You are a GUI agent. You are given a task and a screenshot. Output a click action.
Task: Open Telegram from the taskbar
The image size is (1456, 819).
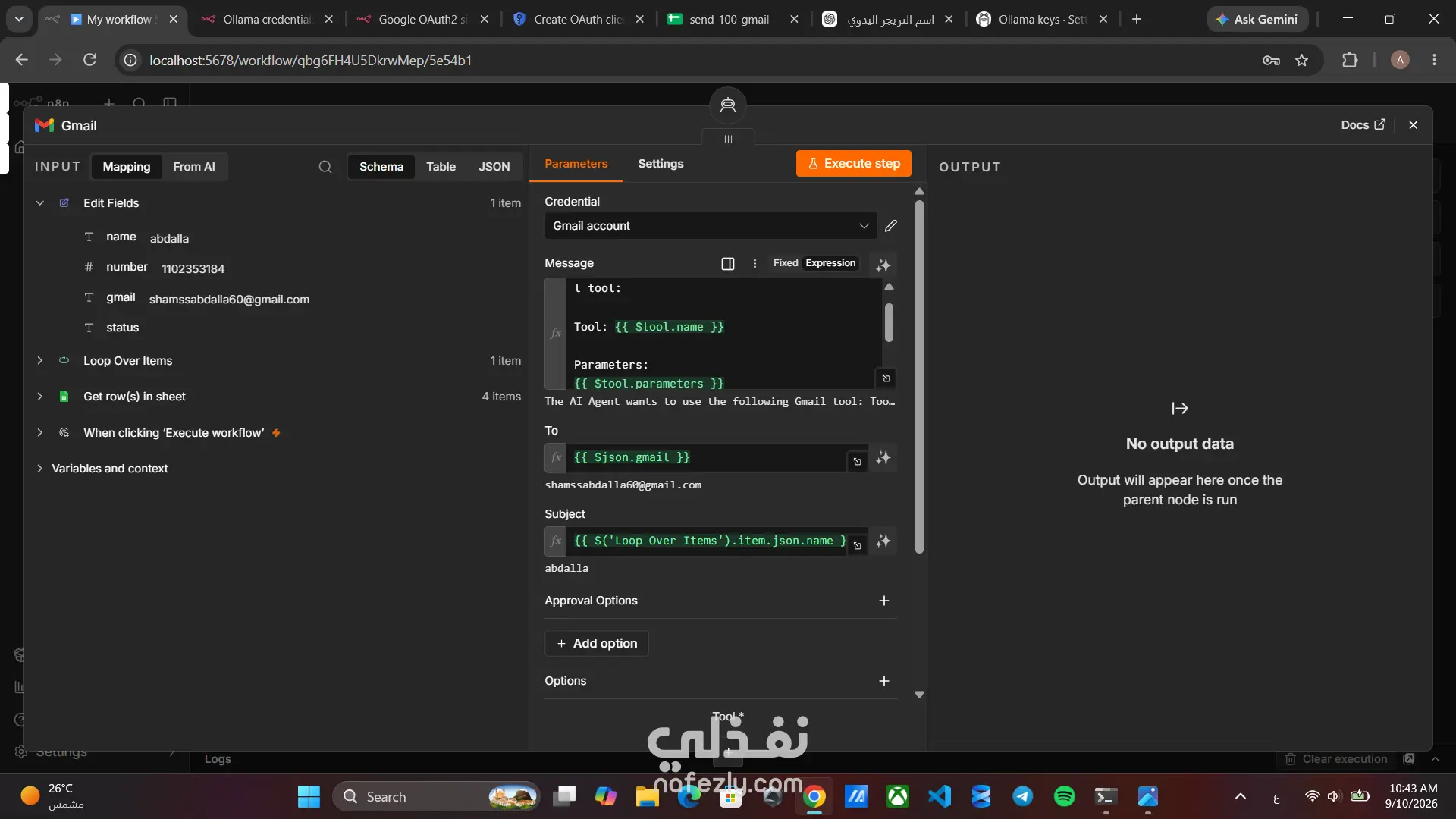click(x=1023, y=796)
